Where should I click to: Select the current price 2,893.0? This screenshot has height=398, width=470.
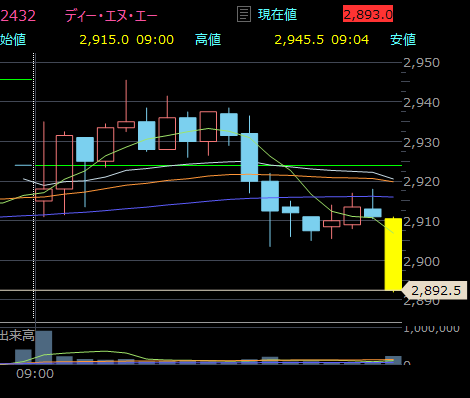[368, 14]
